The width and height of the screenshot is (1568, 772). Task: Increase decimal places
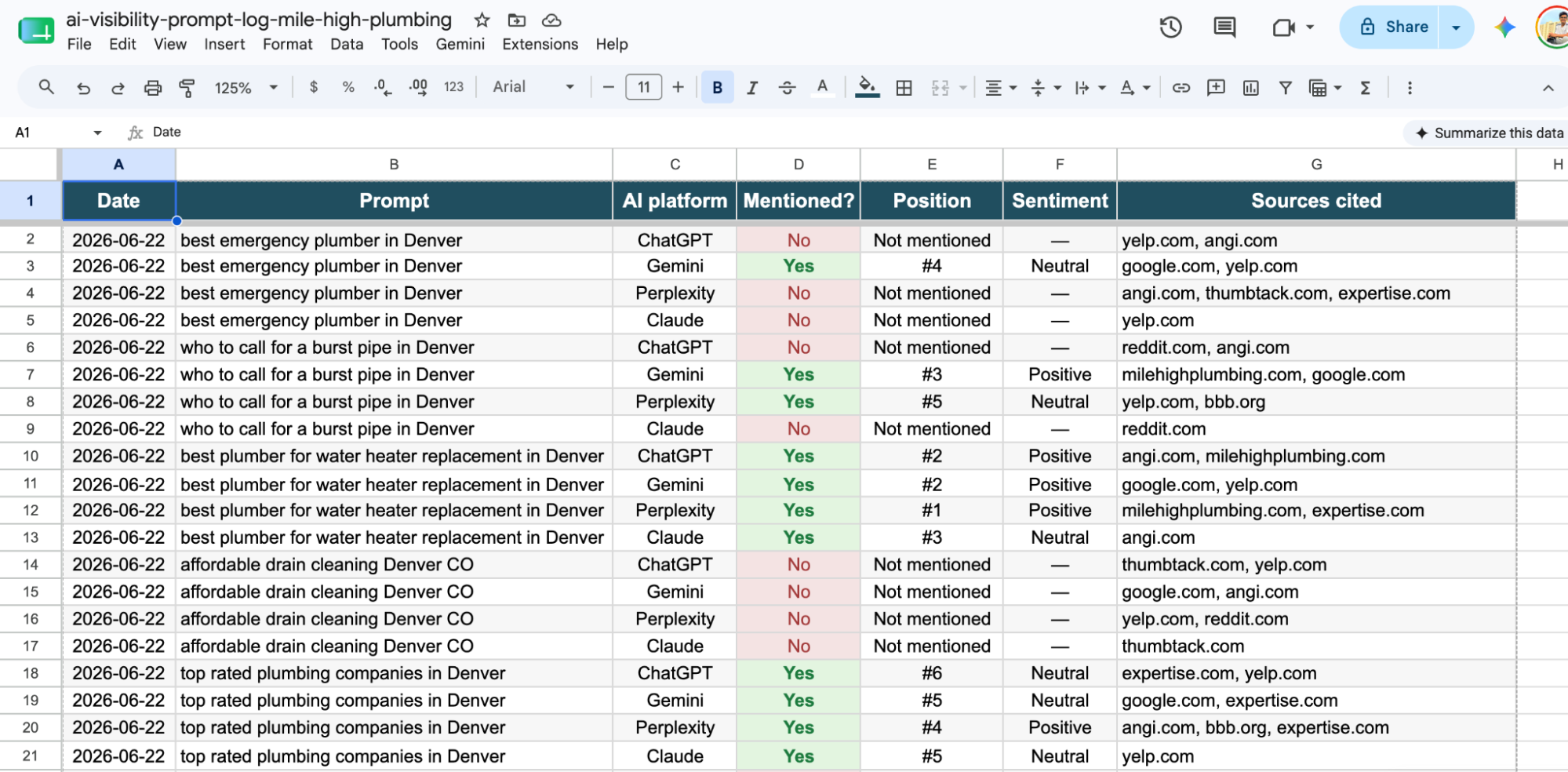click(x=418, y=87)
